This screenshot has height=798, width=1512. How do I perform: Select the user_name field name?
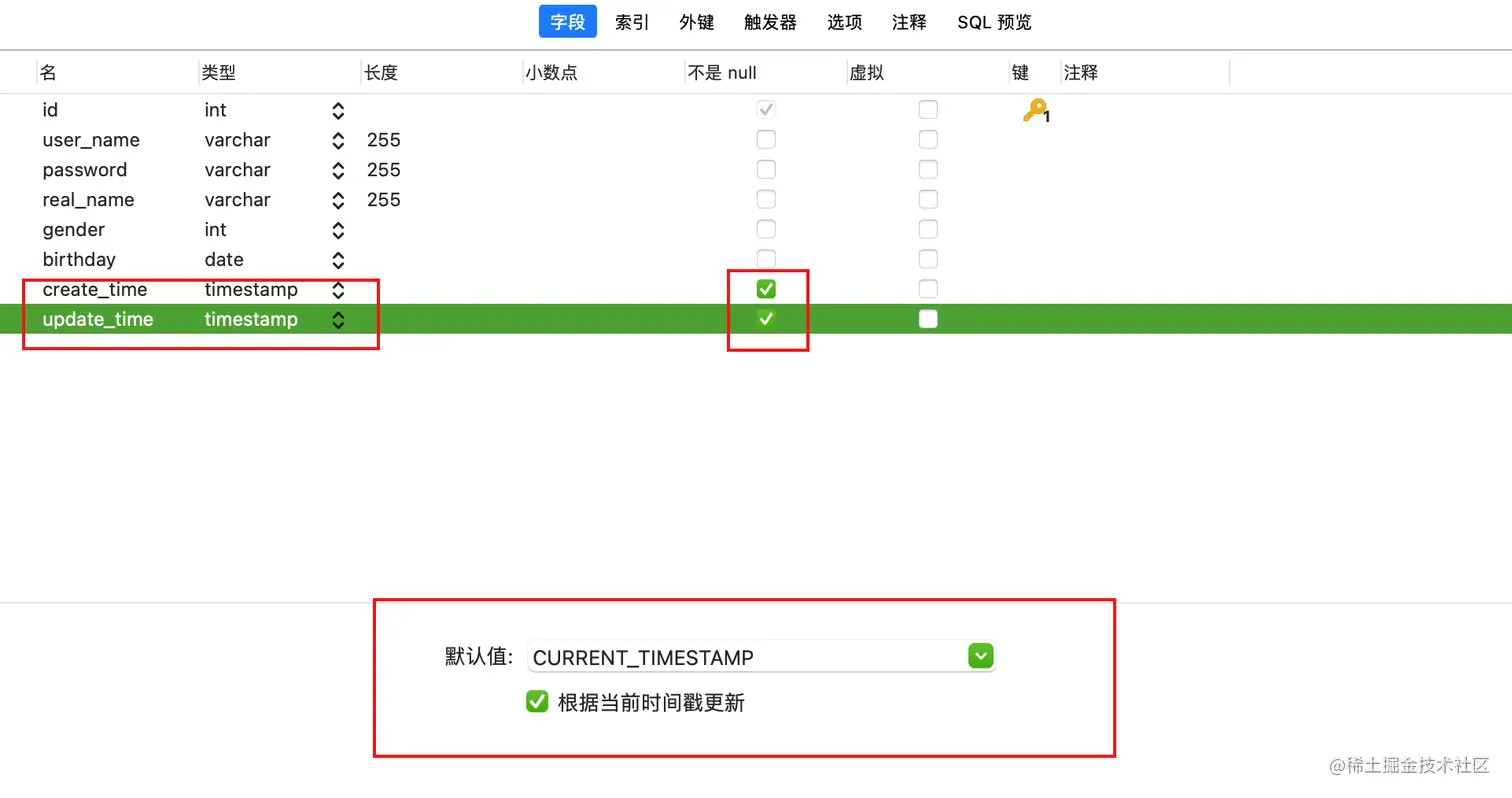coord(91,140)
